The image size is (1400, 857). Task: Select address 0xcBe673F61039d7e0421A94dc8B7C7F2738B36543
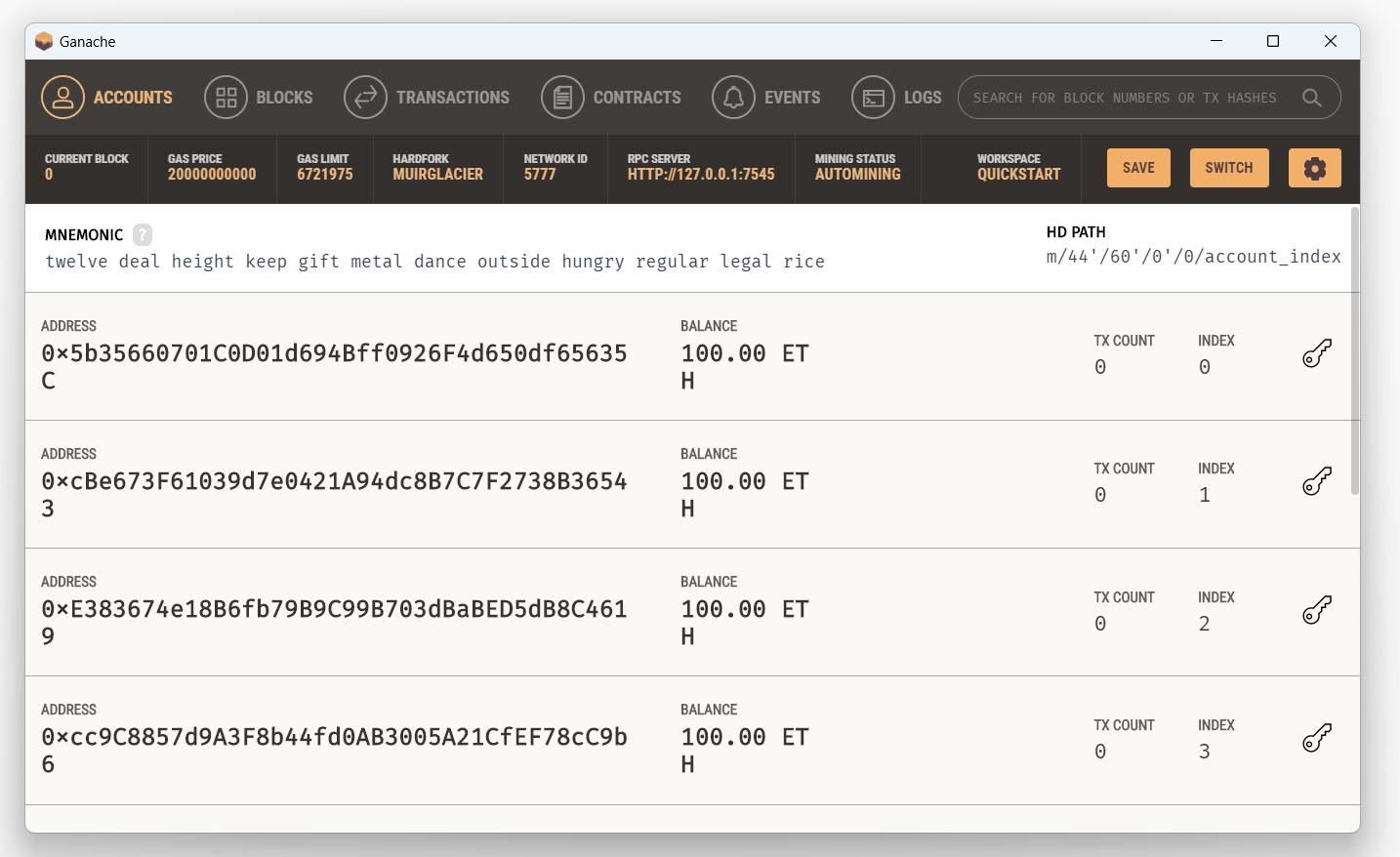coord(334,495)
